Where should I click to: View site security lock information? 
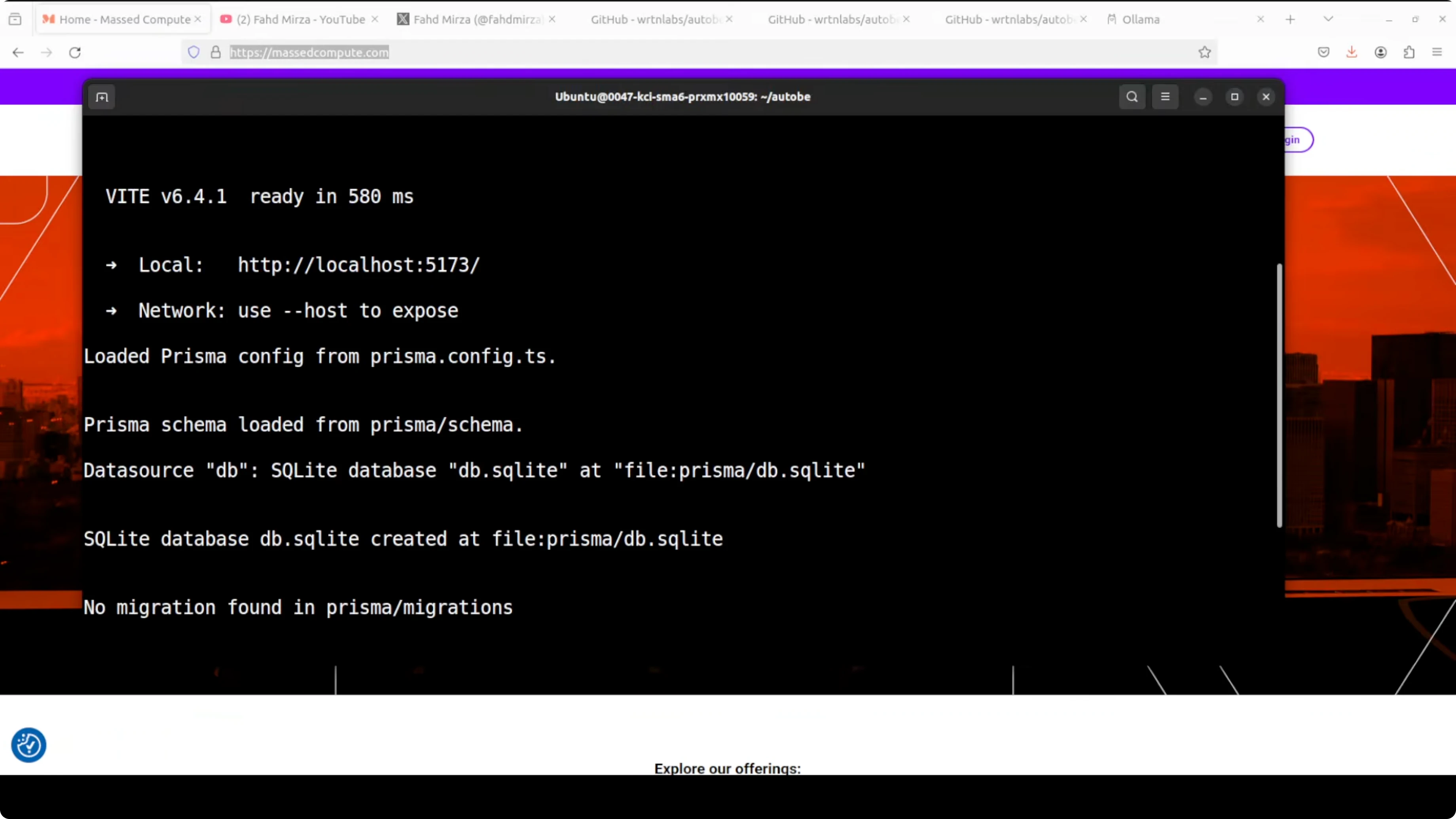[215, 53]
